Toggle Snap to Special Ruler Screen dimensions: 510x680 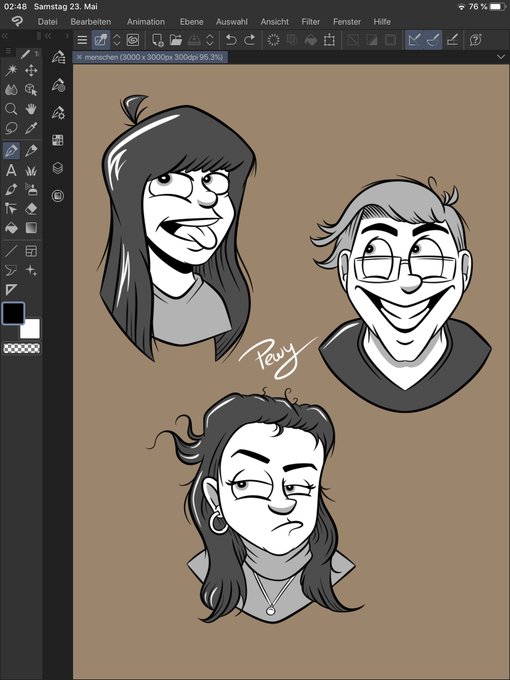(x=433, y=40)
